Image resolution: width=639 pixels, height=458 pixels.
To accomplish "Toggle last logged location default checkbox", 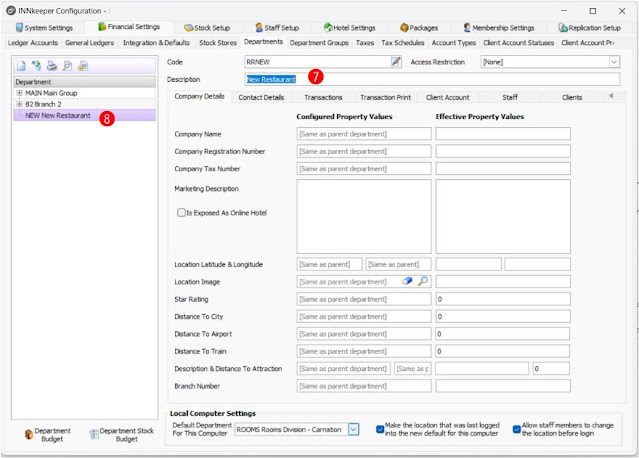I will click(380, 429).
